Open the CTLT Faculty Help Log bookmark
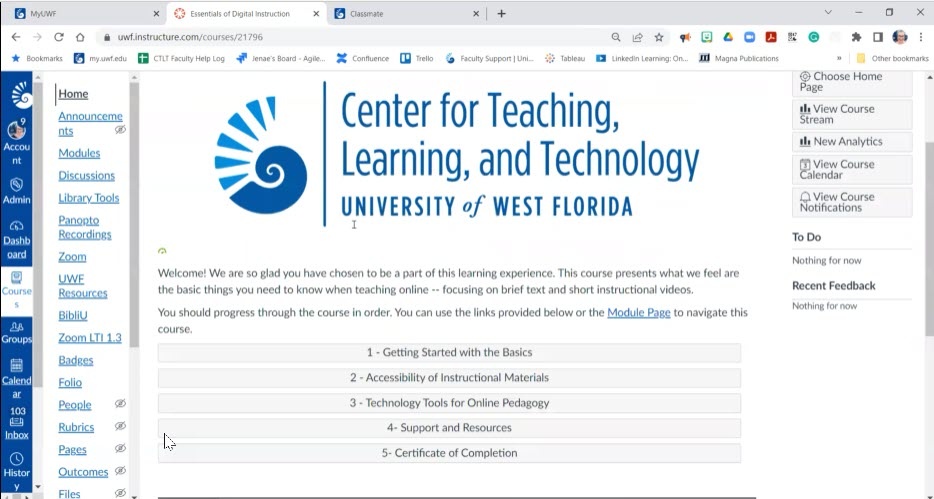 coord(181,58)
